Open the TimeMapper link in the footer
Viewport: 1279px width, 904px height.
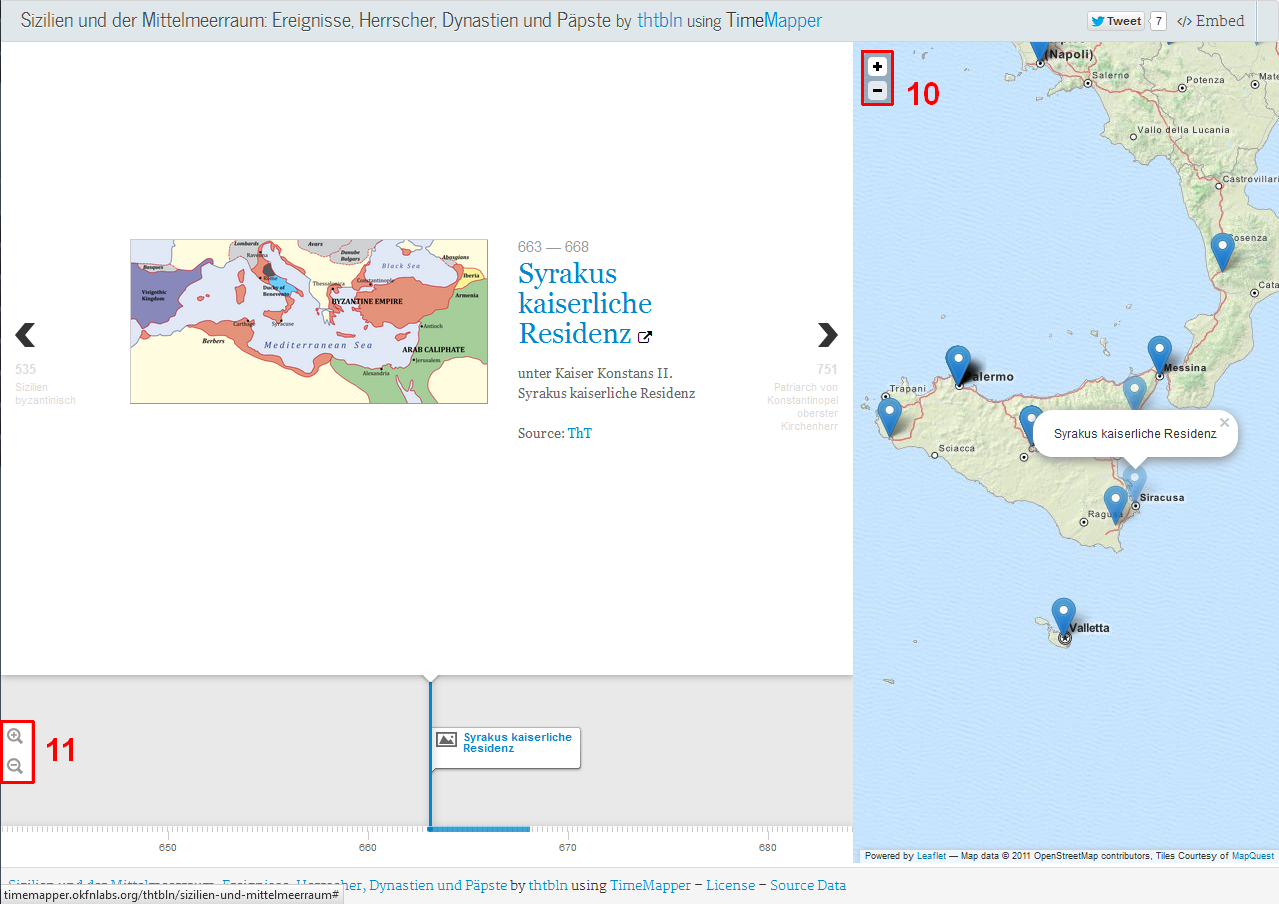[x=651, y=885]
